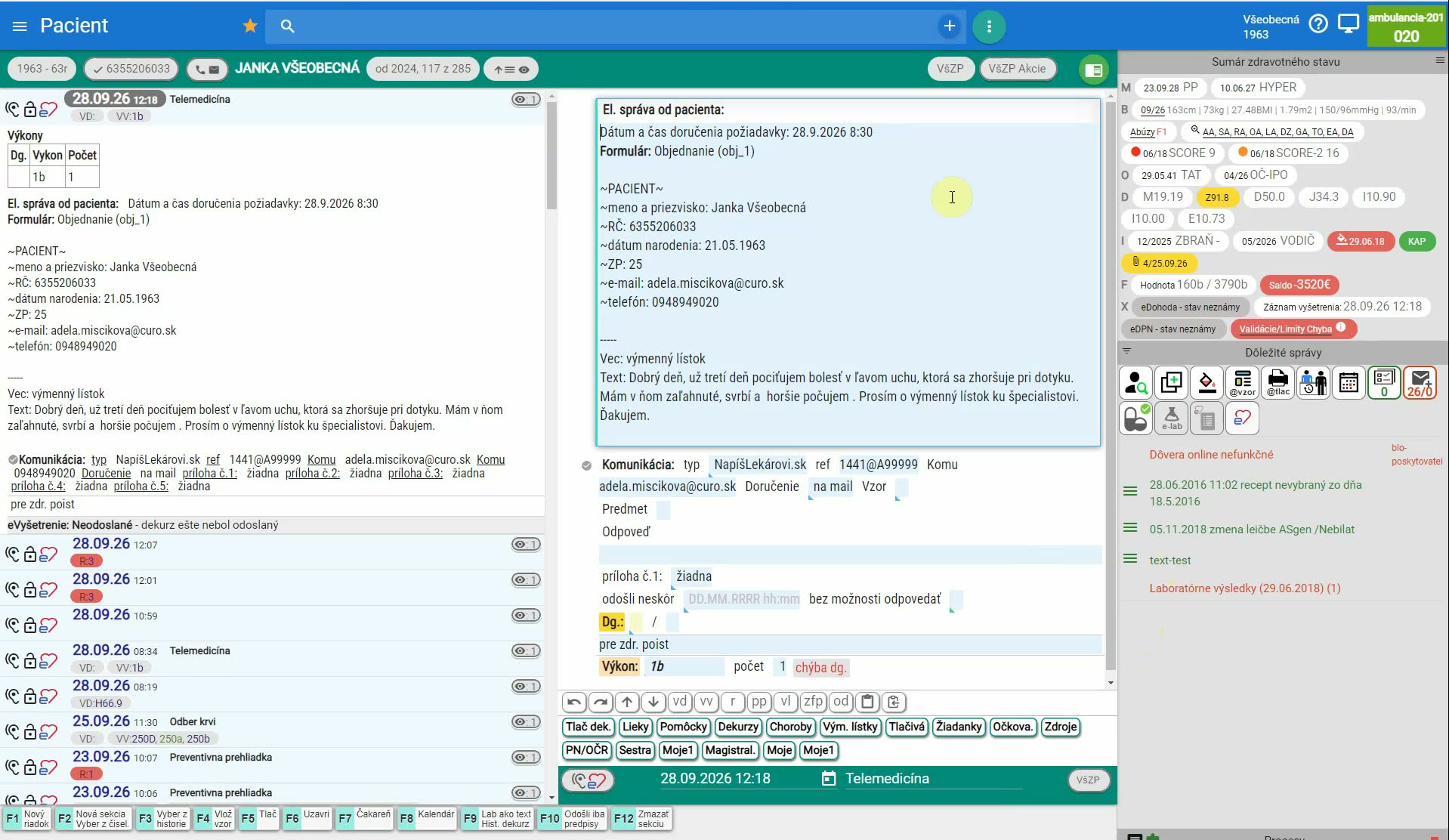
Task: Open the Lieky tab button
Action: pyautogui.click(x=635, y=727)
